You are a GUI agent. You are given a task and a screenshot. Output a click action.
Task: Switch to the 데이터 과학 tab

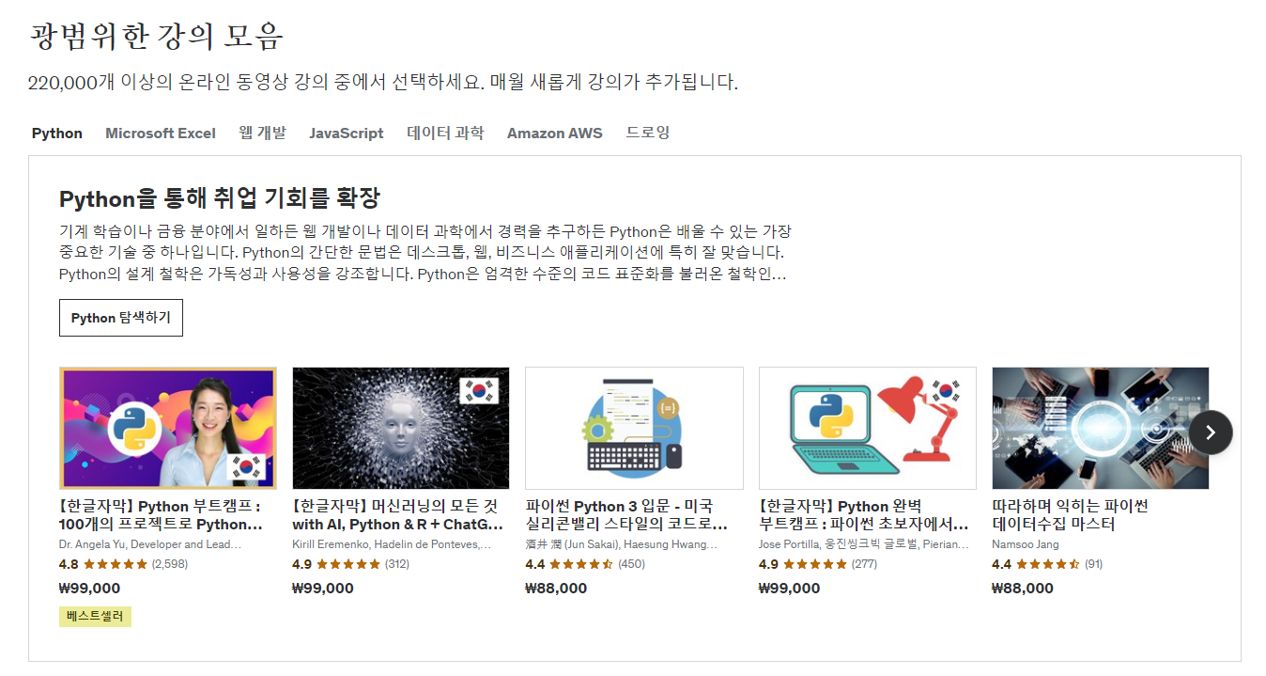coord(445,132)
